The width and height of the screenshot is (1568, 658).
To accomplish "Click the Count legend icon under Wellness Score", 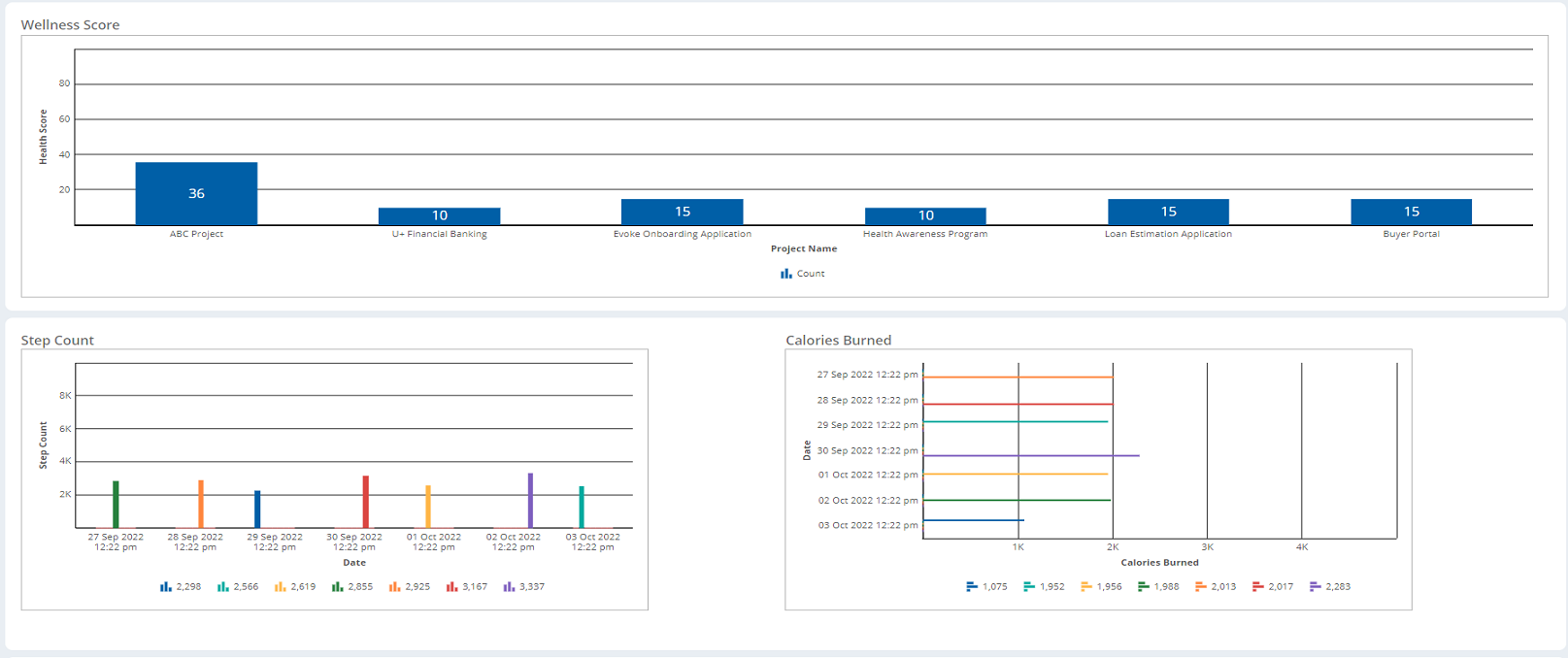I will [786, 274].
